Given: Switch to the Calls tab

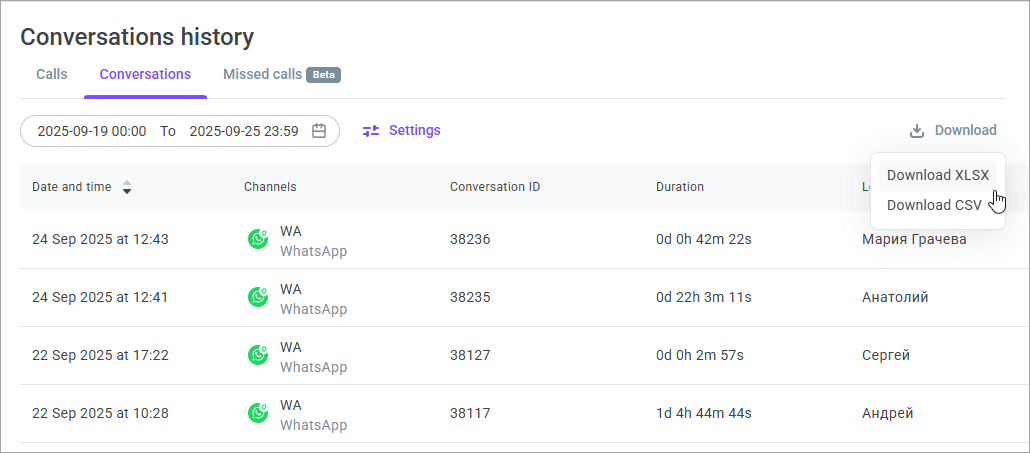Looking at the screenshot, I should click(x=52, y=74).
